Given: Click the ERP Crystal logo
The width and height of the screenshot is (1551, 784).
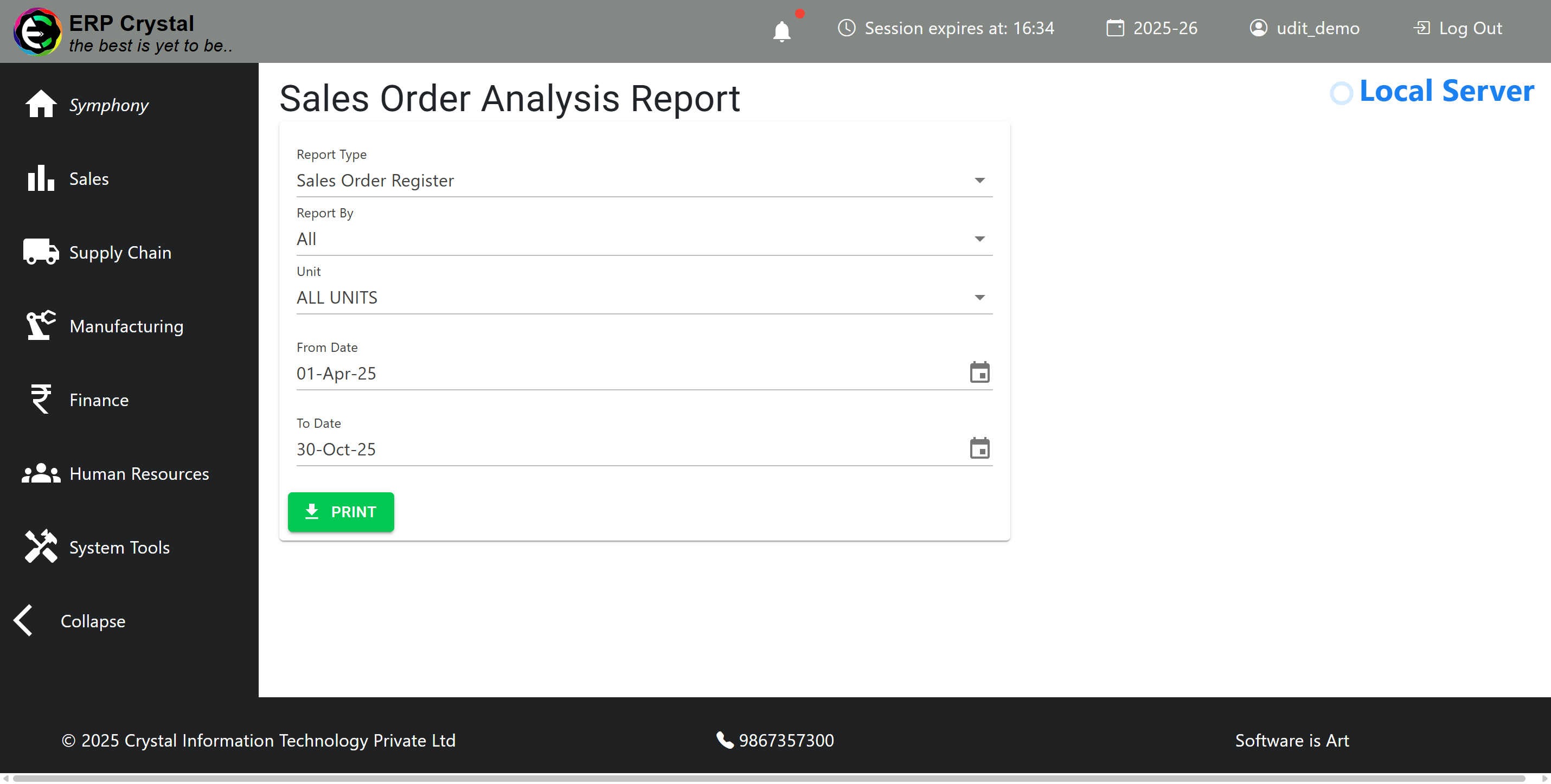Looking at the screenshot, I should (37, 31).
